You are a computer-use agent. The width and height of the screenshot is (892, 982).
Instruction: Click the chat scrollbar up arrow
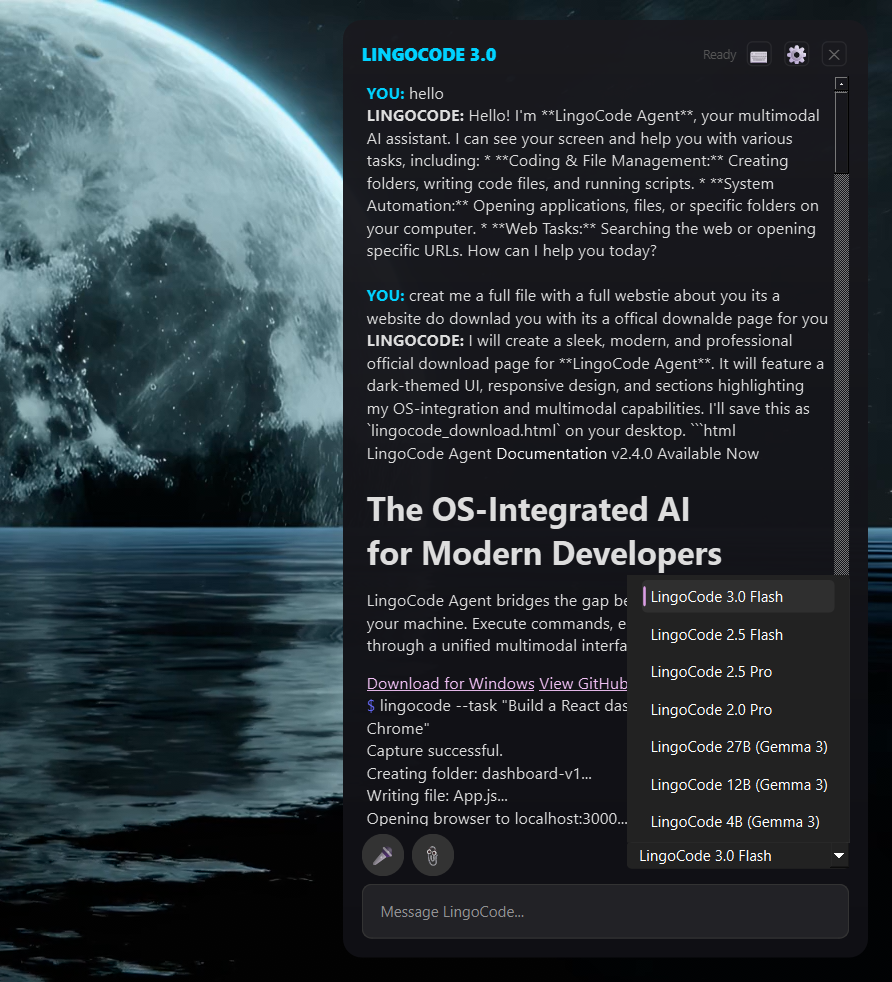pos(841,84)
